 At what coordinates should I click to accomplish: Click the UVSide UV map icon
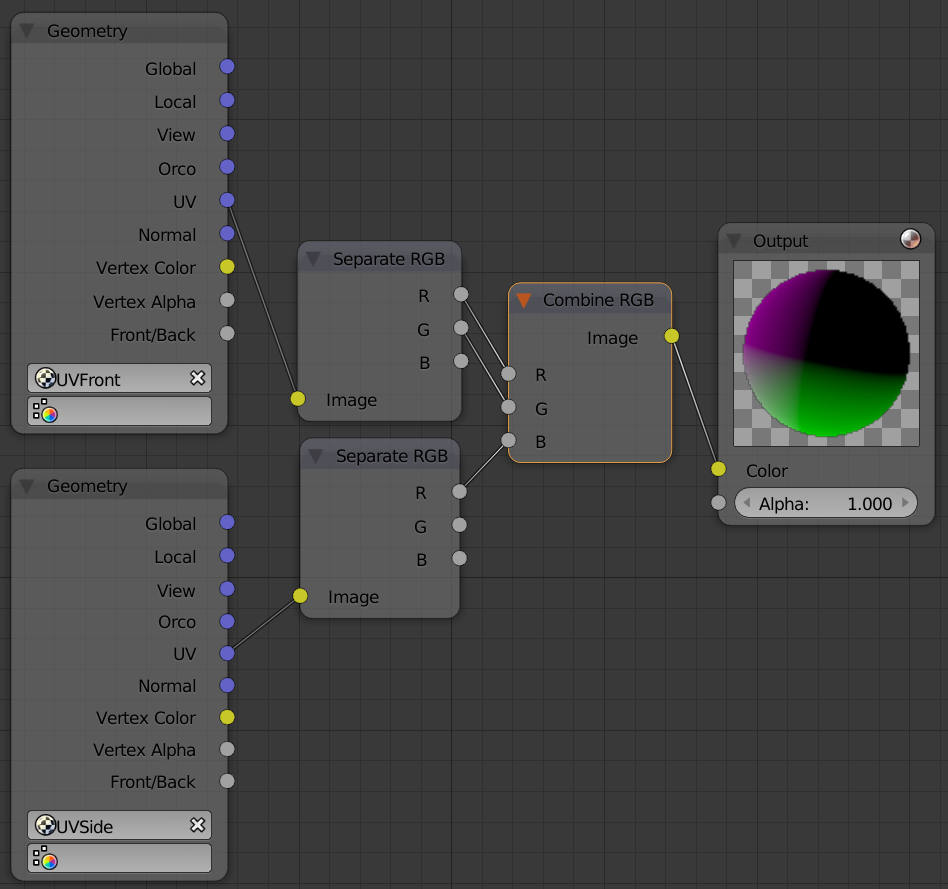45,825
